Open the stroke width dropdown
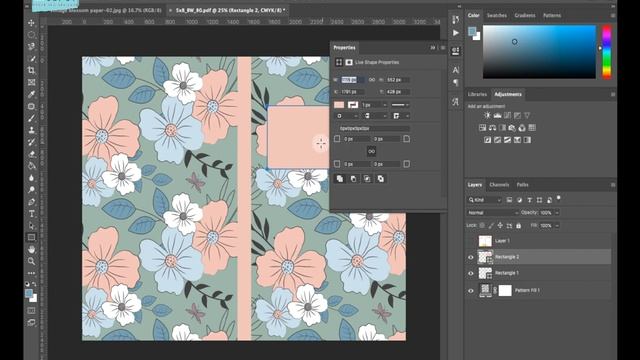The width and height of the screenshot is (640, 360). tap(384, 105)
